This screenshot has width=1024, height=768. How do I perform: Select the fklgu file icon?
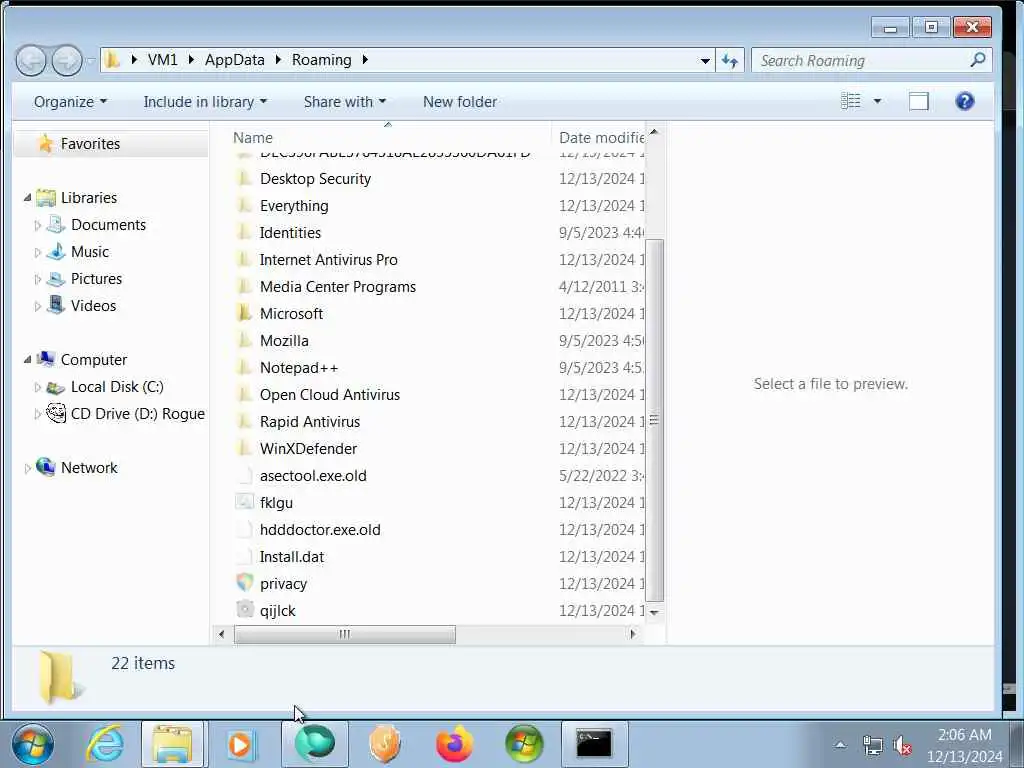[244, 502]
